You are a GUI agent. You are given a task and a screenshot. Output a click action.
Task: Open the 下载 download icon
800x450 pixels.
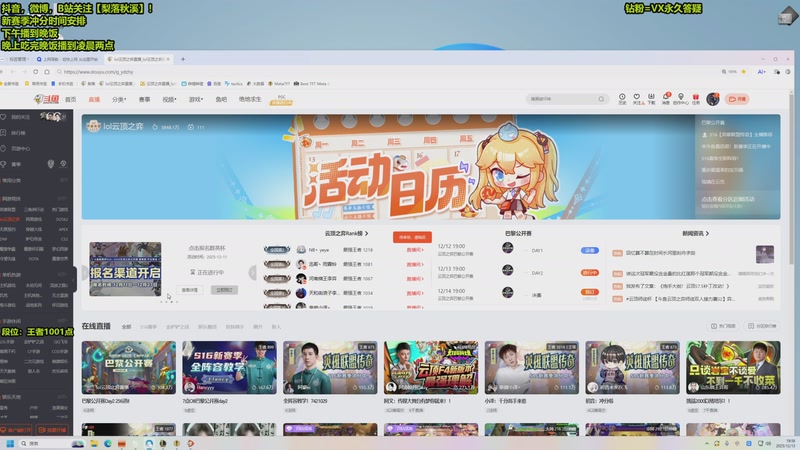click(651, 99)
